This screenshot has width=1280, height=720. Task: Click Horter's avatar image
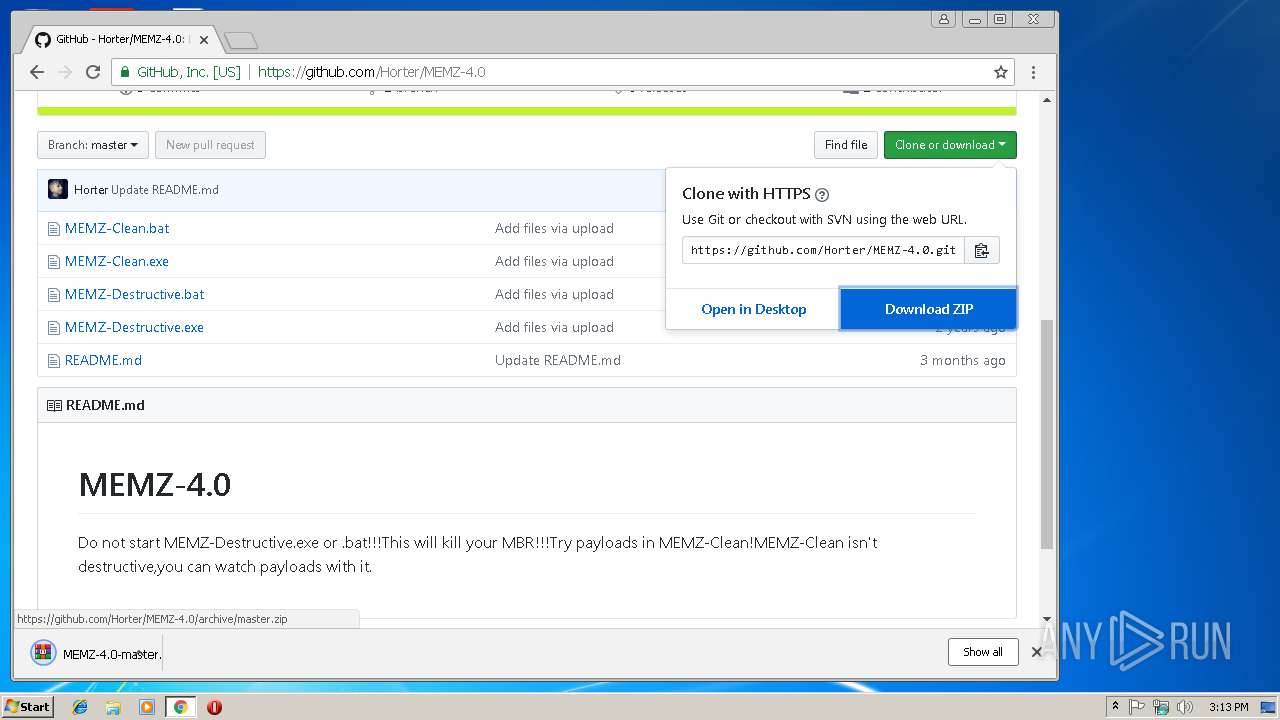pos(58,189)
